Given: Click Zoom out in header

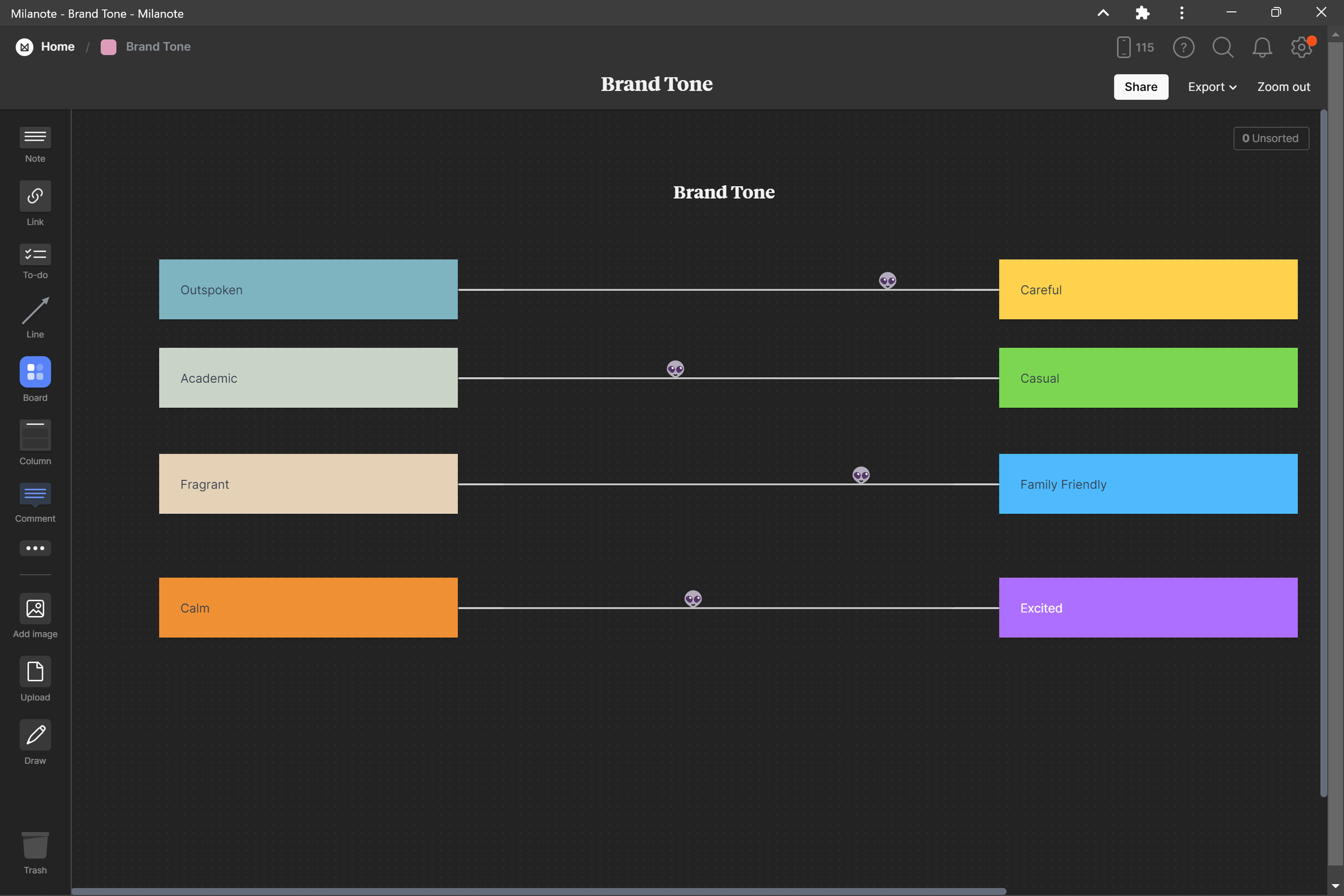Looking at the screenshot, I should (1283, 87).
